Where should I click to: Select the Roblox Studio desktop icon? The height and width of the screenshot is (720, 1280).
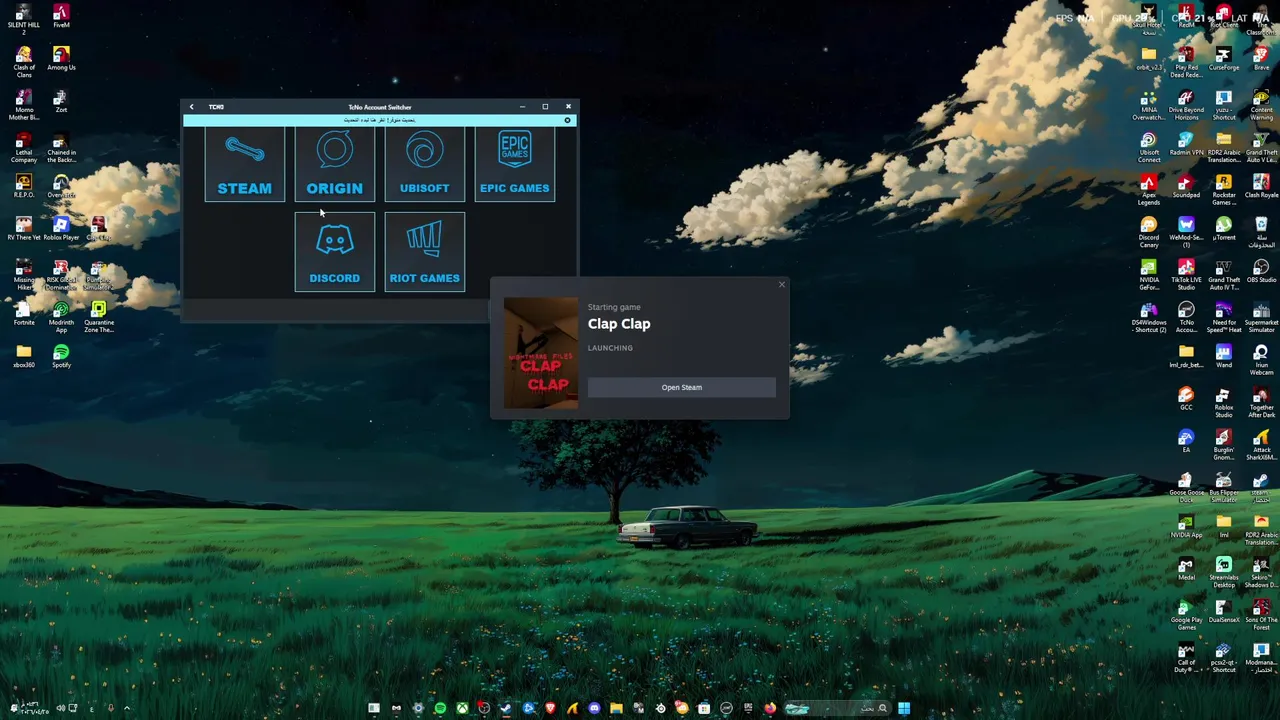pos(1223,403)
